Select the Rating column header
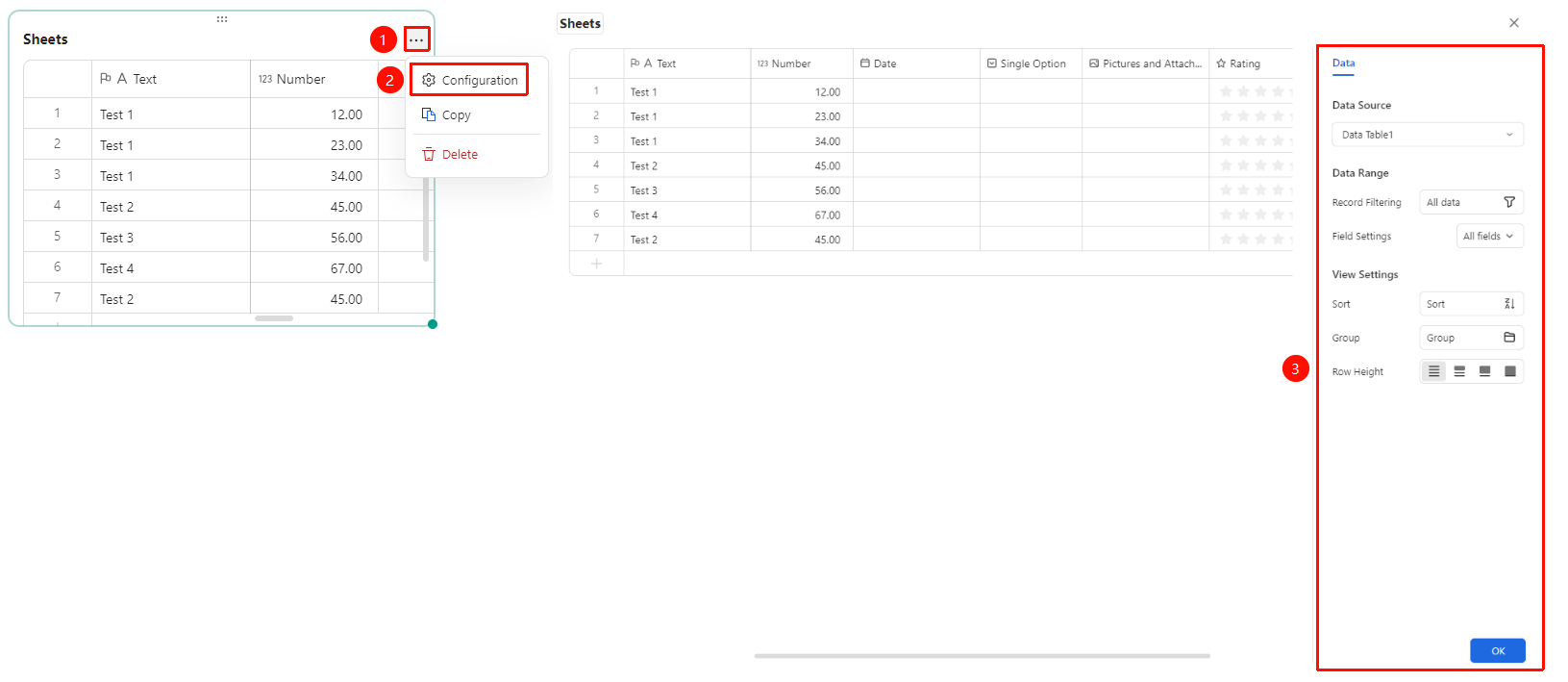1568x682 pixels. [1251, 63]
